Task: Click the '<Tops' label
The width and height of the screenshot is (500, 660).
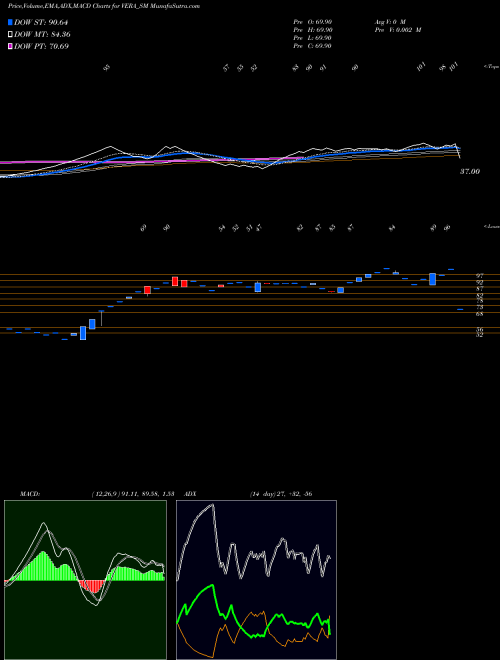Action: [492, 67]
